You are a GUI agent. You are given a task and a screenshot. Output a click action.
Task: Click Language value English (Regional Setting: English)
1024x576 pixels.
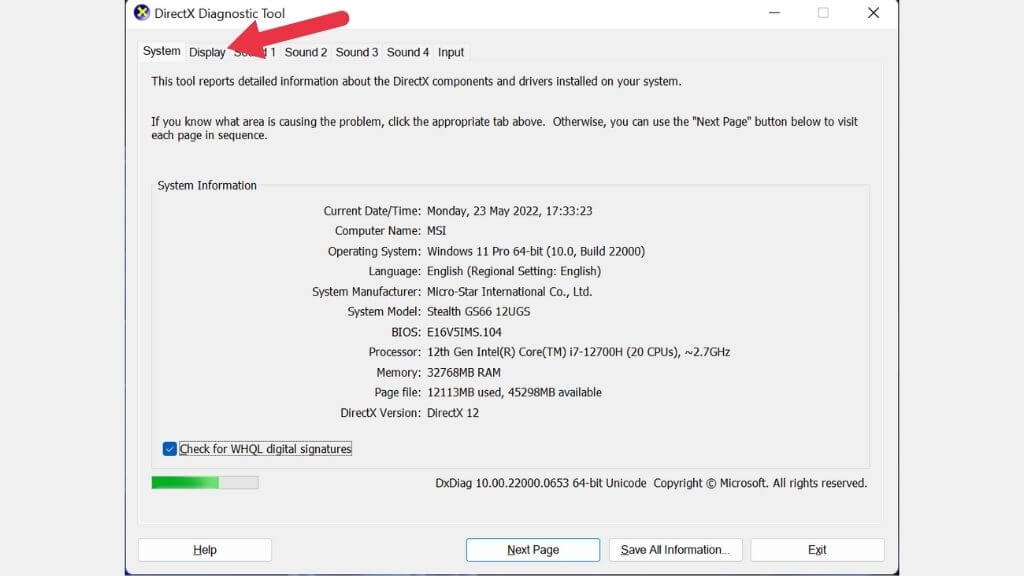[514, 271]
